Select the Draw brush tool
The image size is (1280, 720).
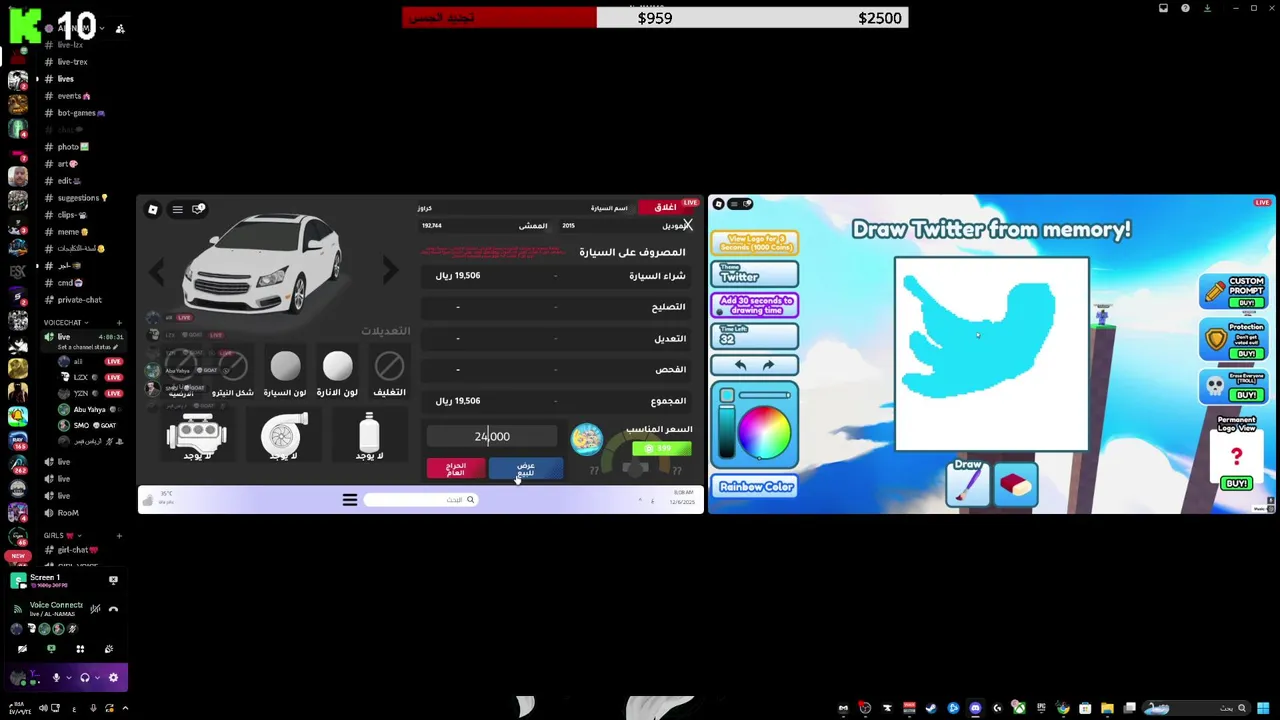[967, 483]
